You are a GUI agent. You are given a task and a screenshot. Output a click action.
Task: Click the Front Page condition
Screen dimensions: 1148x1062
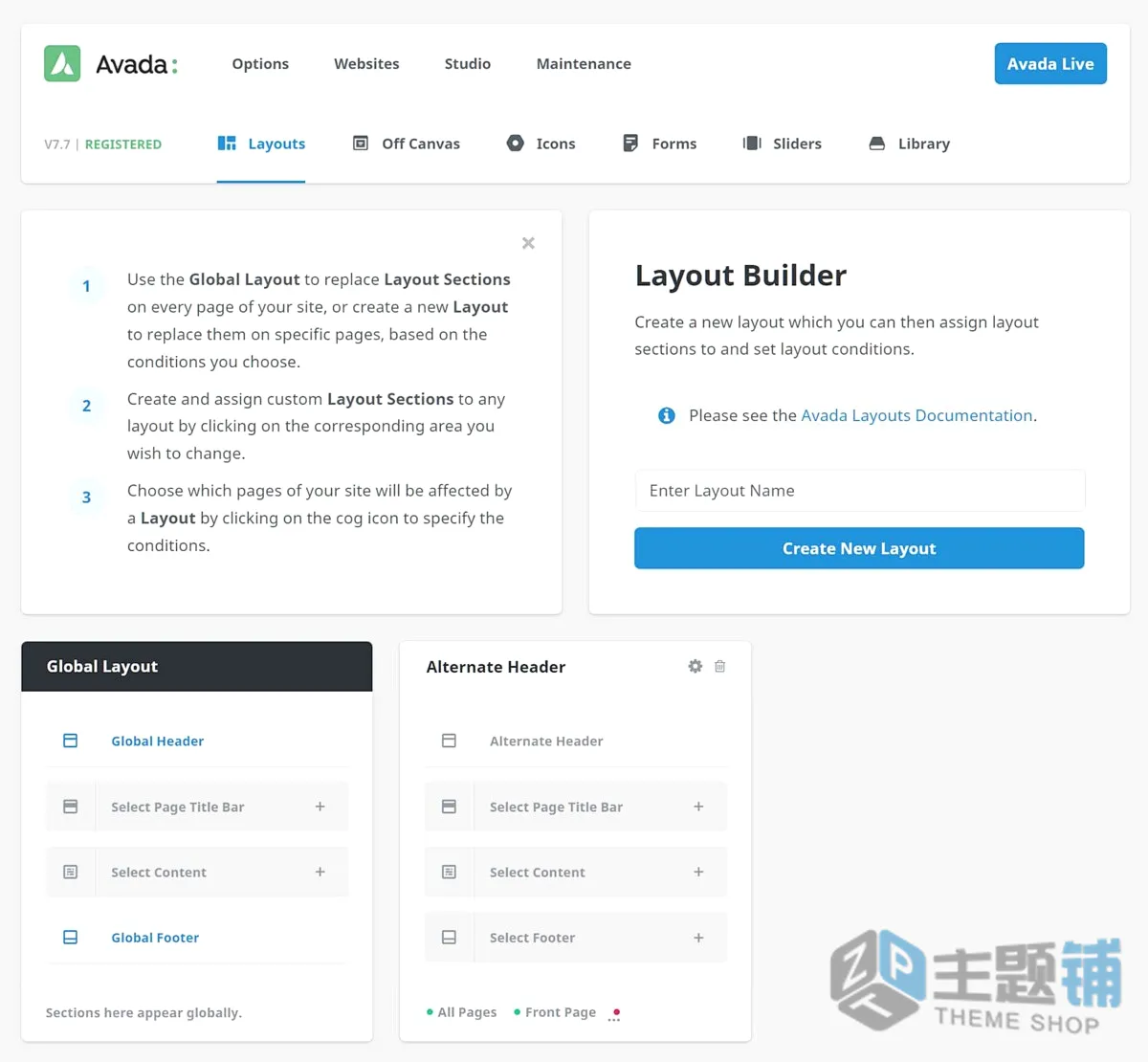[555, 1012]
